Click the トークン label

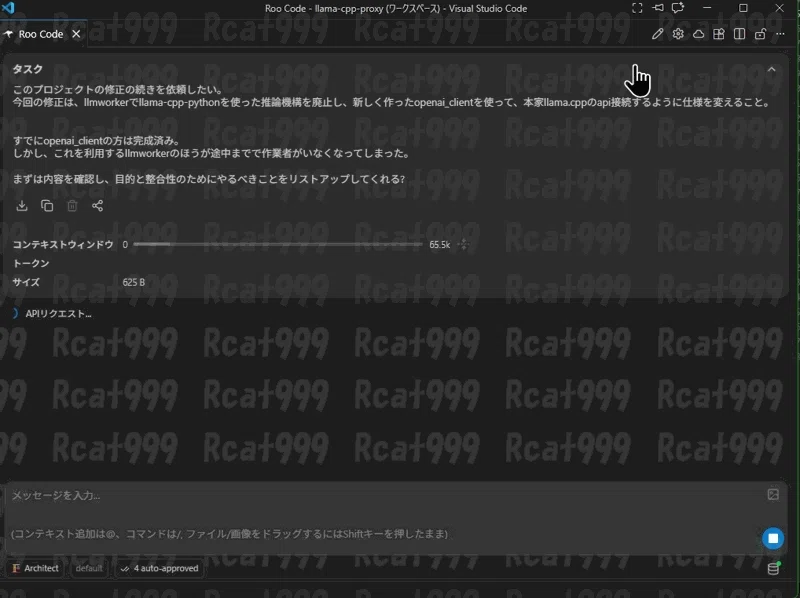pyautogui.click(x=31, y=263)
